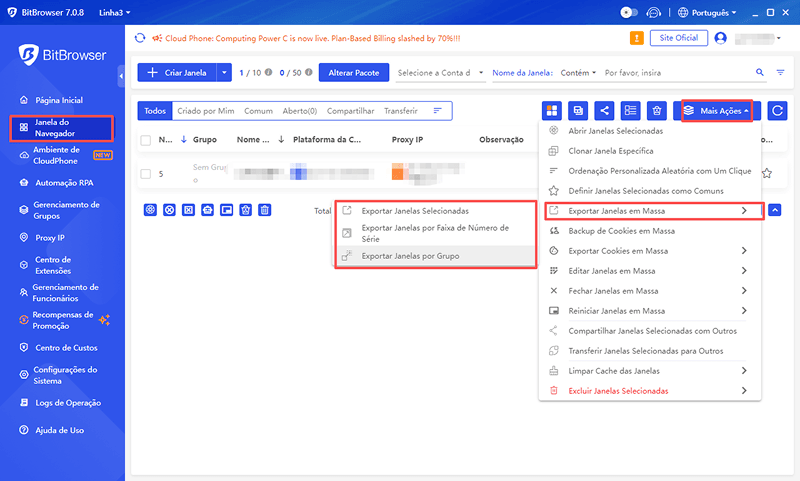Click the share icon in the toolbar
Screen dimensions: 800x481
(x=604, y=111)
